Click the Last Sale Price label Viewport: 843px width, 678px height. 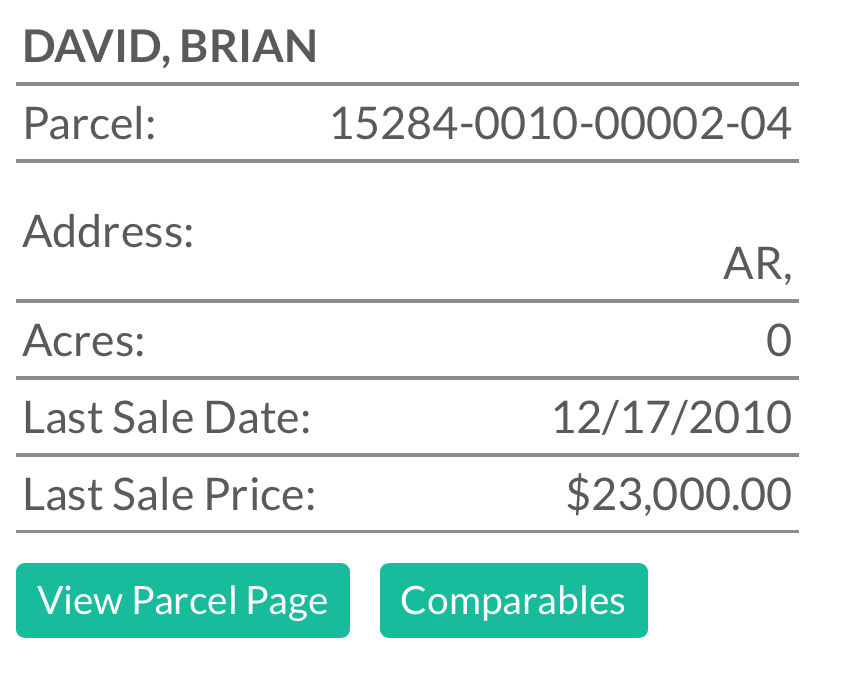tap(169, 494)
